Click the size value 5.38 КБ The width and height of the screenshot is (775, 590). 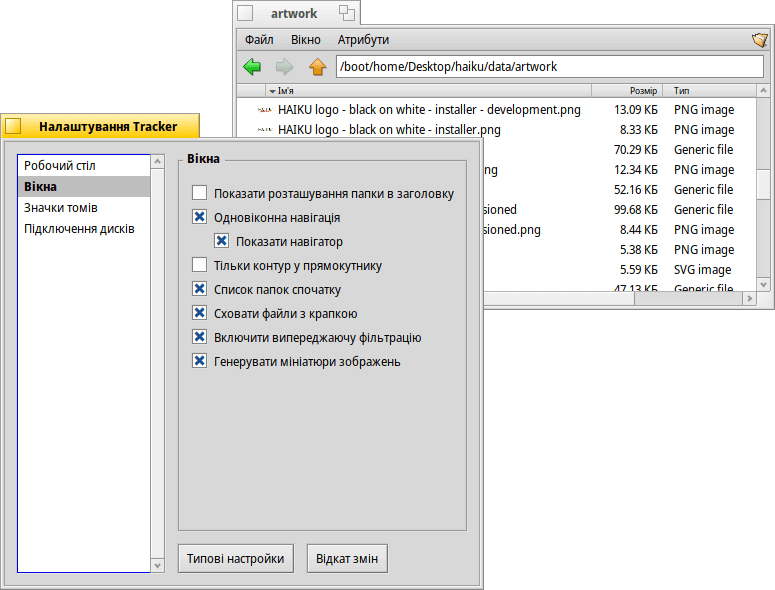point(639,250)
